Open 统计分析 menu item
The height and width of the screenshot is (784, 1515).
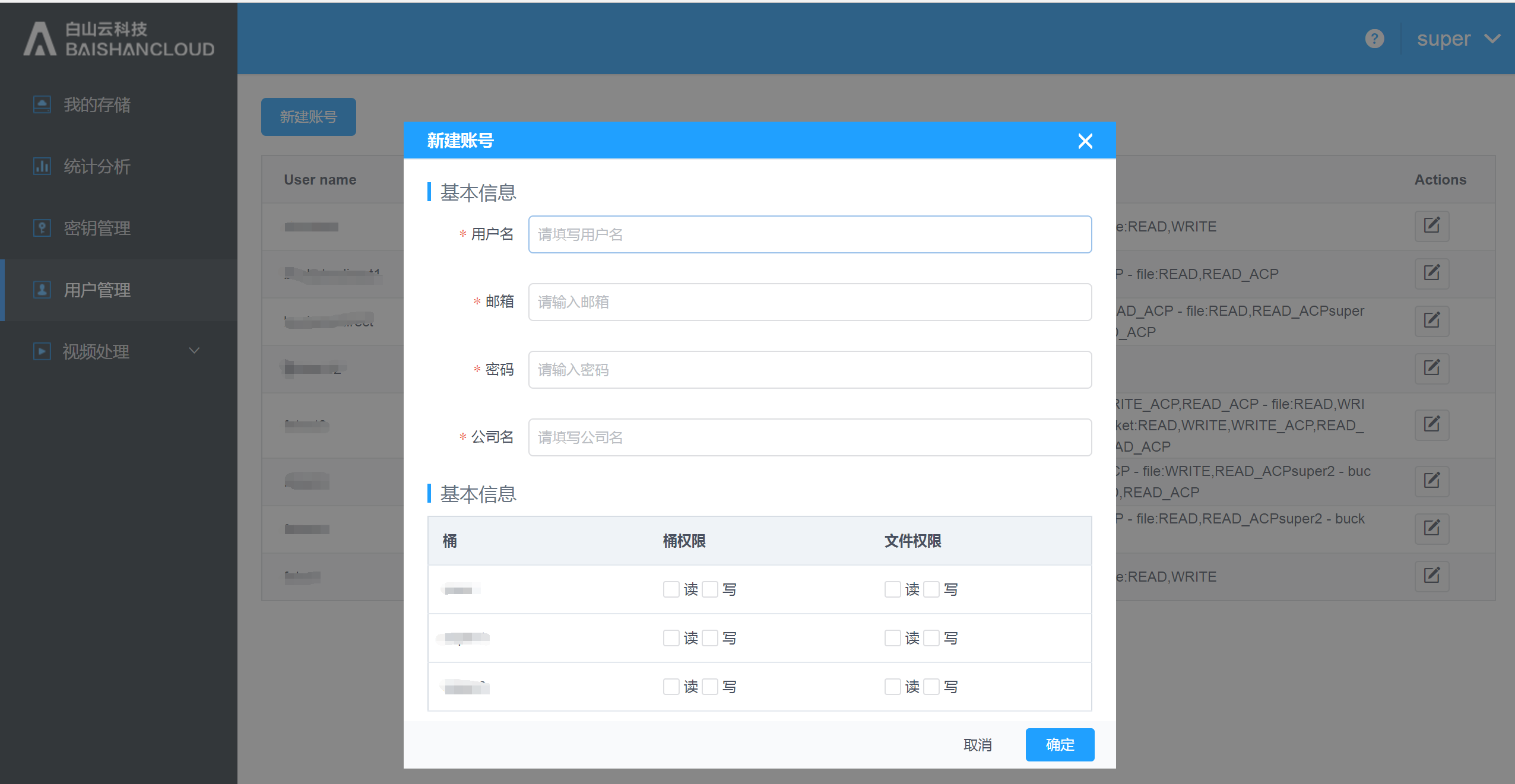click(97, 166)
